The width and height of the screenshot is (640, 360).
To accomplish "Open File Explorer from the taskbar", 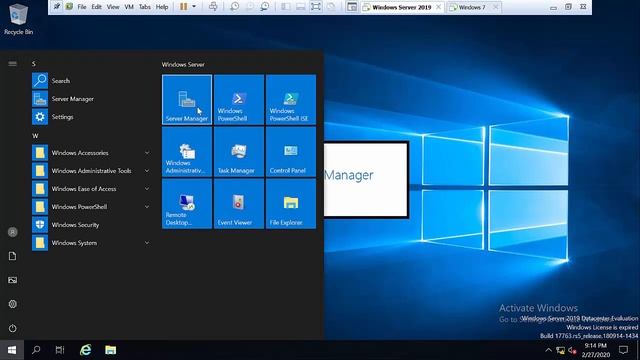I will (111, 350).
